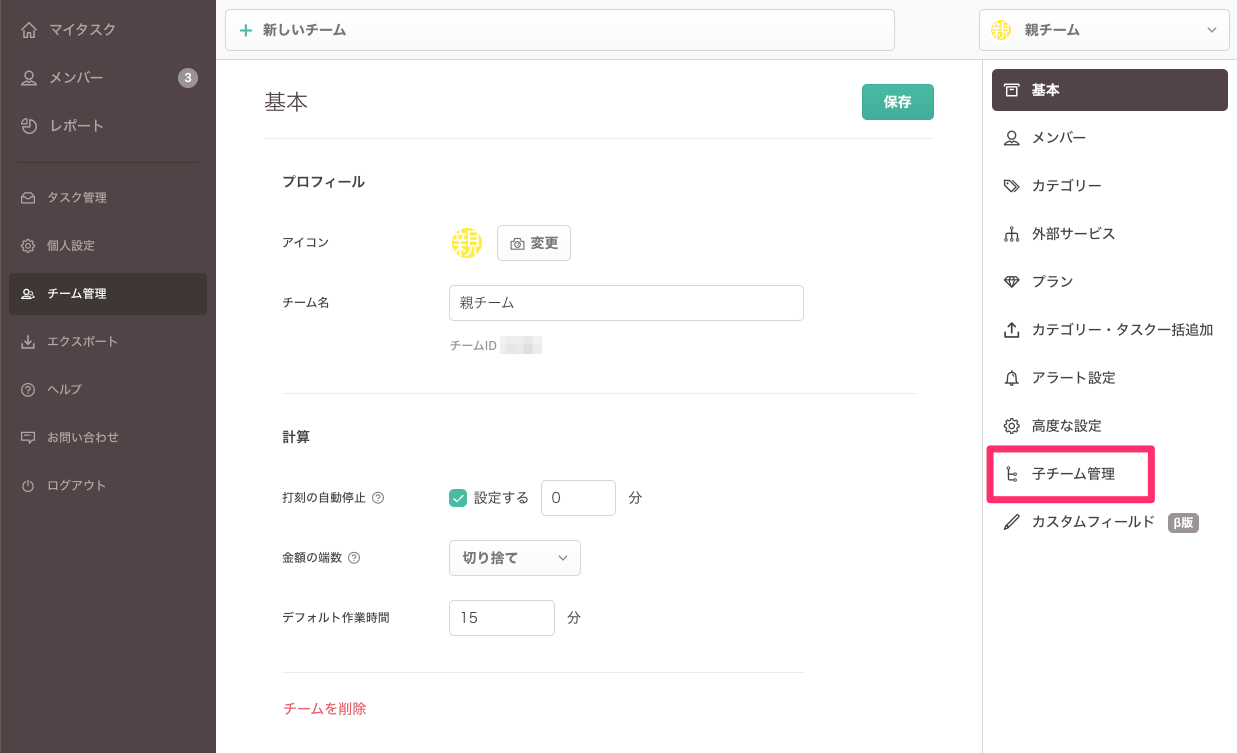Toggle the 設定する checkbox
The width and height of the screenshot is (1237, 753).
click(x=458, y=498)
